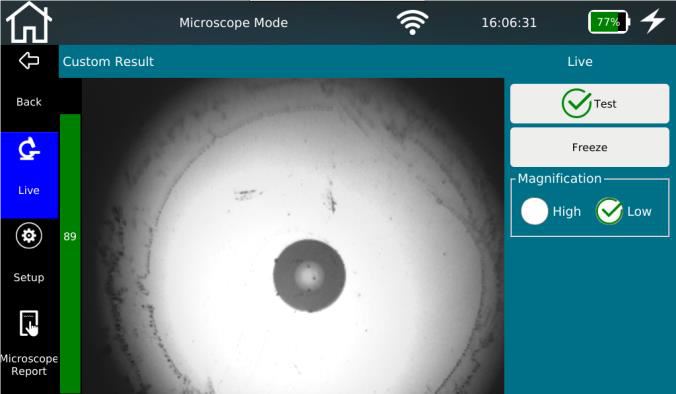Screen dimensions: 676x394
Task: Go to the Home screen icon
Action: click(28, 22)
